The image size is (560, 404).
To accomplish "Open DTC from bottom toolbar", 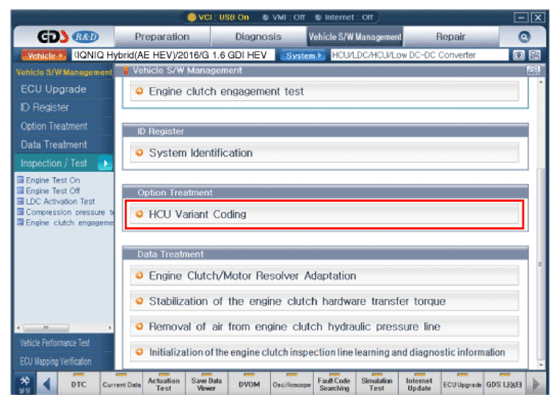I will pyautogui.click(x=79, y=384).
